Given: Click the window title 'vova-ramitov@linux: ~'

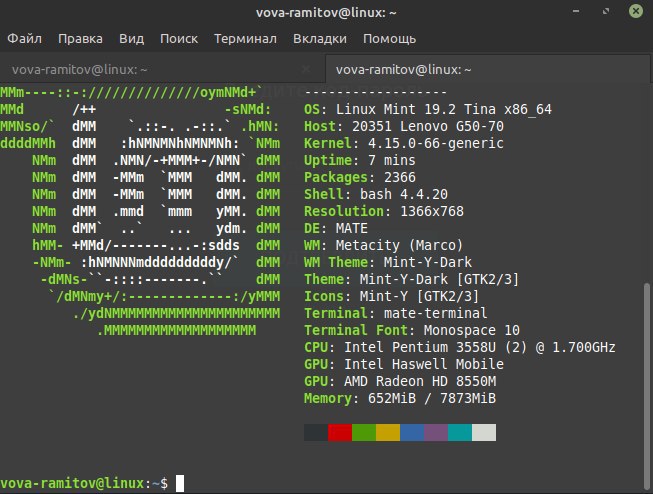Looking at the screenshot, I should 326,12.
